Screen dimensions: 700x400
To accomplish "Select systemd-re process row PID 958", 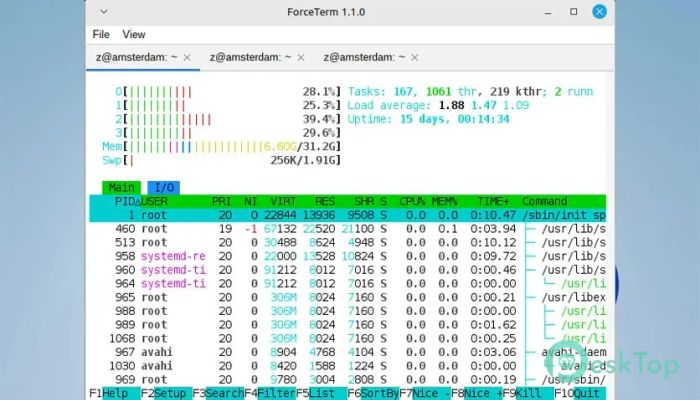I will click(348, 256).
